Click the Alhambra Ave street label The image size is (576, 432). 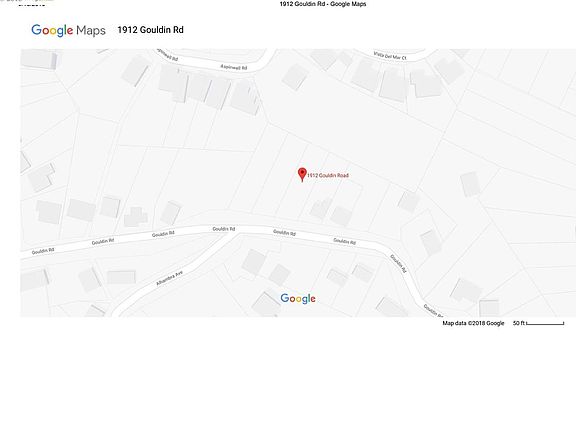(169, 278)
